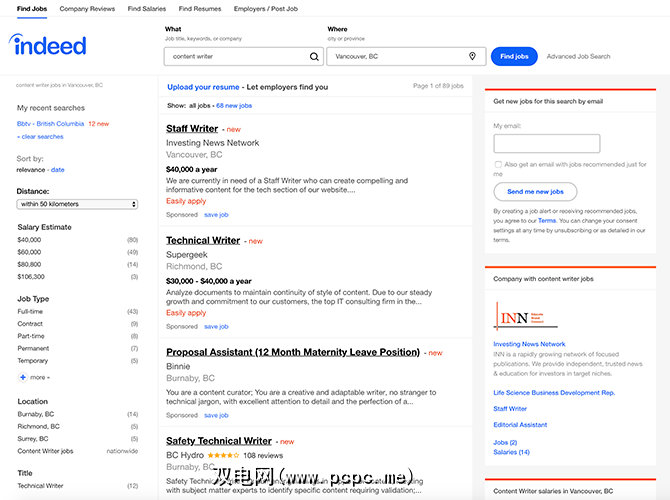Filter by $80,800 salary estimate

point(29,265)
